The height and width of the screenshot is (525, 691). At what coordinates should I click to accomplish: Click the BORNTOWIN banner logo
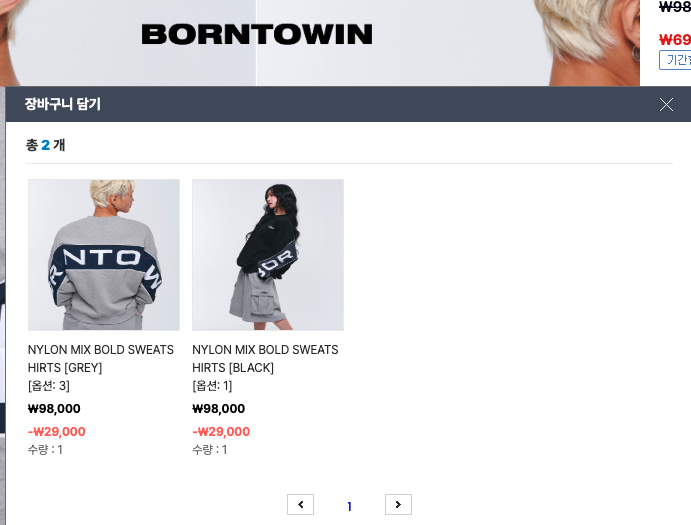257,34
